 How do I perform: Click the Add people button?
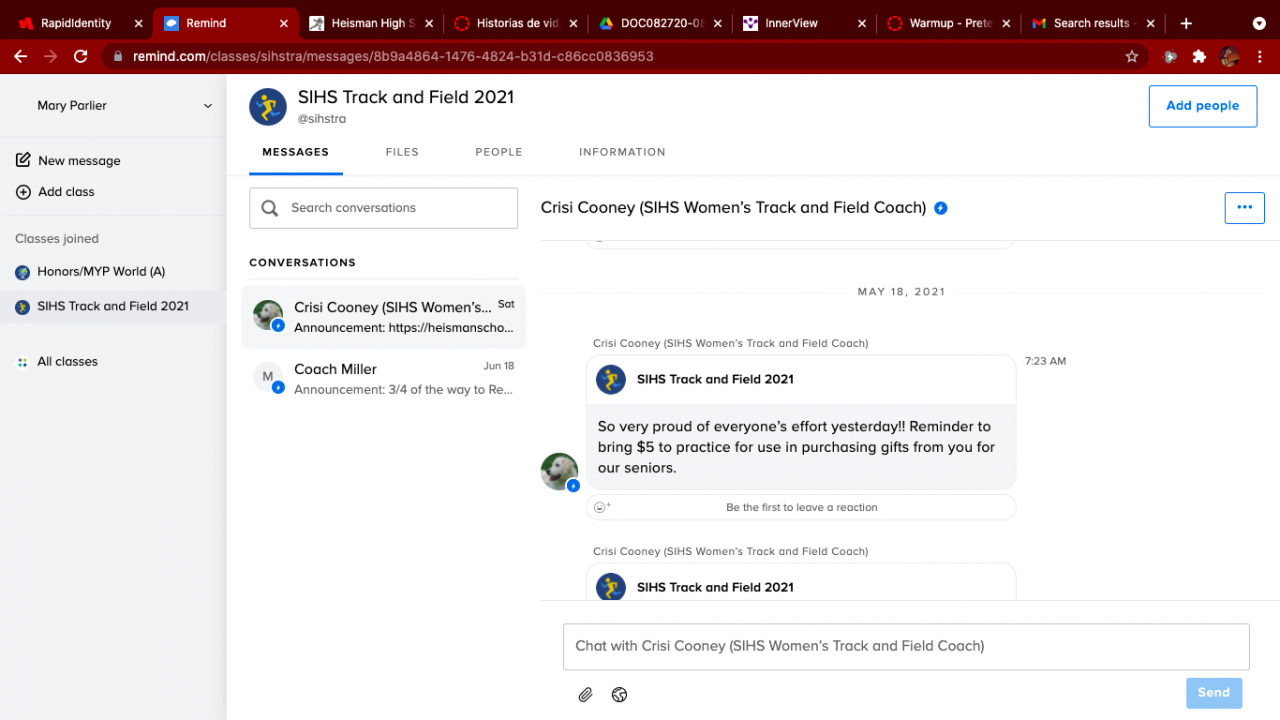[1203, 106]
